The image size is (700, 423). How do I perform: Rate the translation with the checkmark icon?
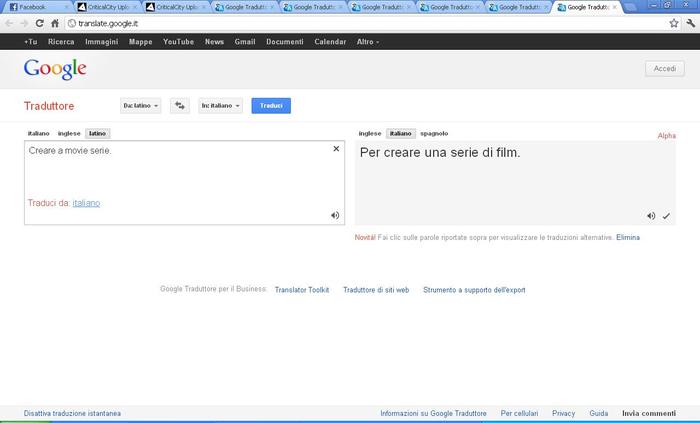(x=666, y=216)
